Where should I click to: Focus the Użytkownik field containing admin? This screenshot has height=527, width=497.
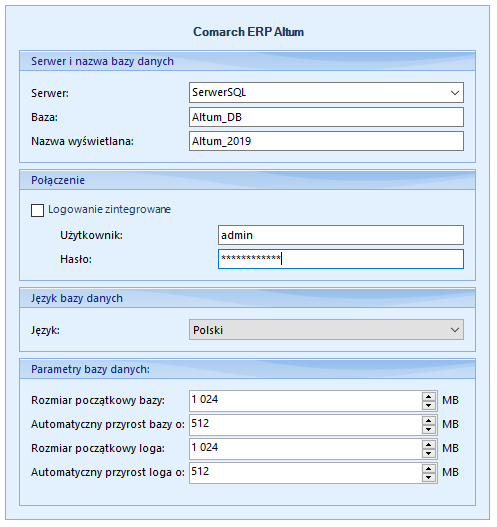pos(341,235)
